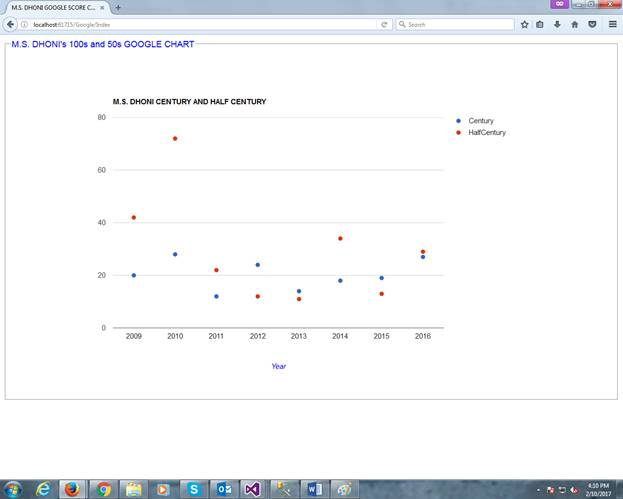Click the 60 y-axis label
Image resolution: width=623 pixels, height=499 pixels.
(102, 170)
